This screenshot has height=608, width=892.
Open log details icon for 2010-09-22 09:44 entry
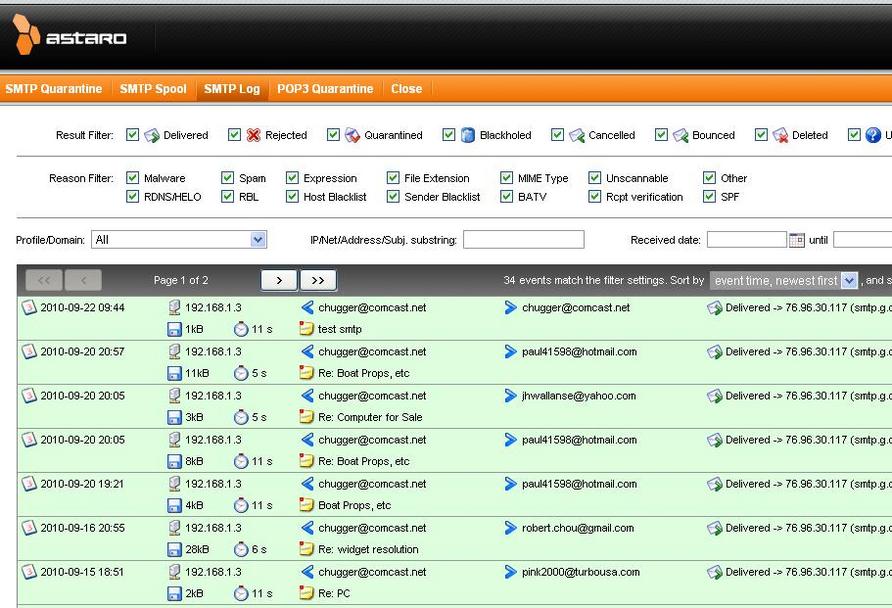tap(29, 308)
